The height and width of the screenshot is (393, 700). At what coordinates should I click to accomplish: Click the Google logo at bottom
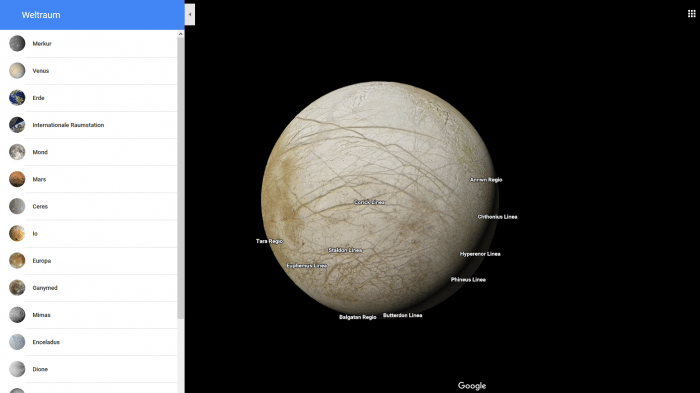pos(472,385)
